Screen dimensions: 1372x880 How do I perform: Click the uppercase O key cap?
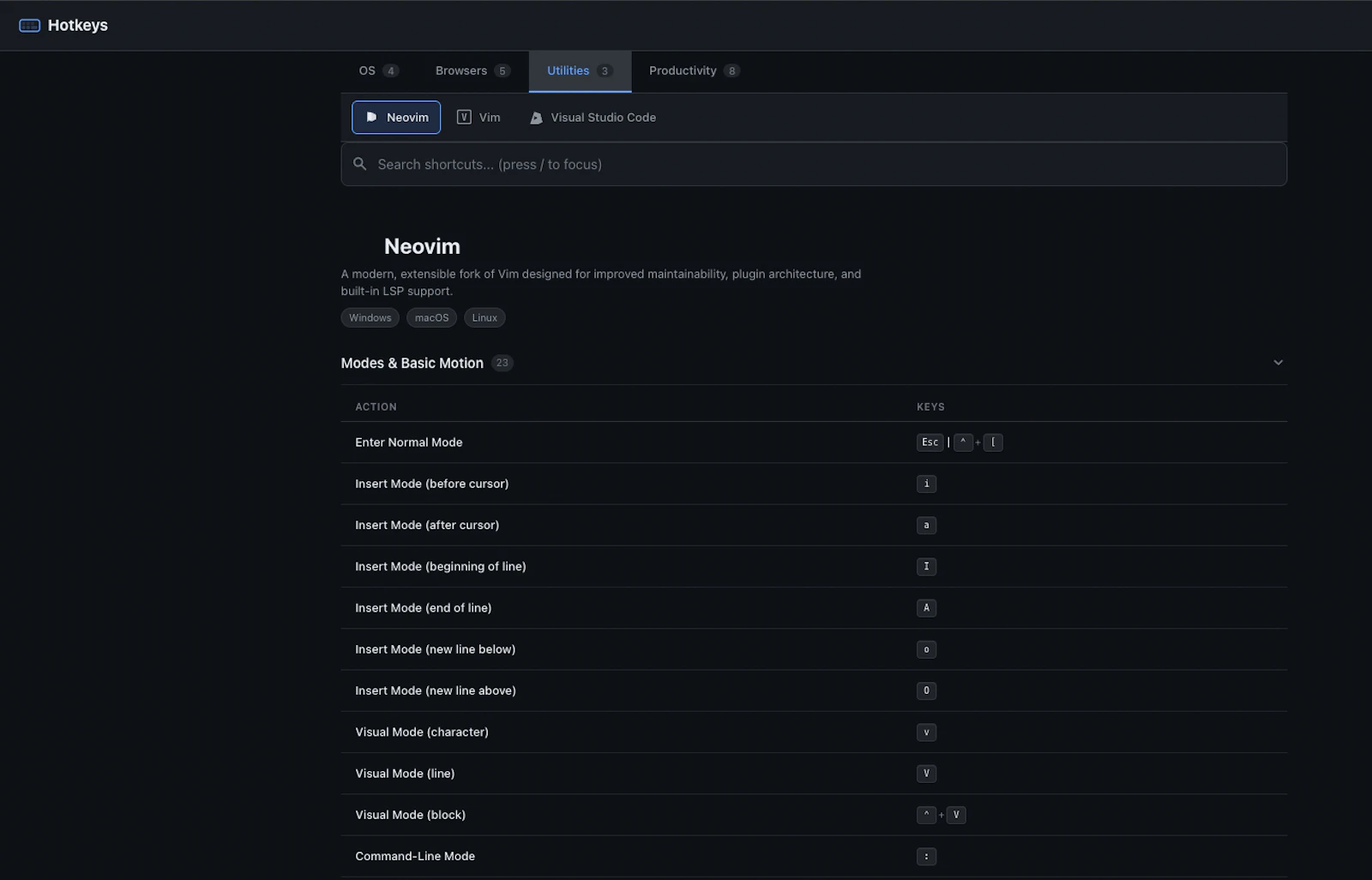click(x=926, y=691)
